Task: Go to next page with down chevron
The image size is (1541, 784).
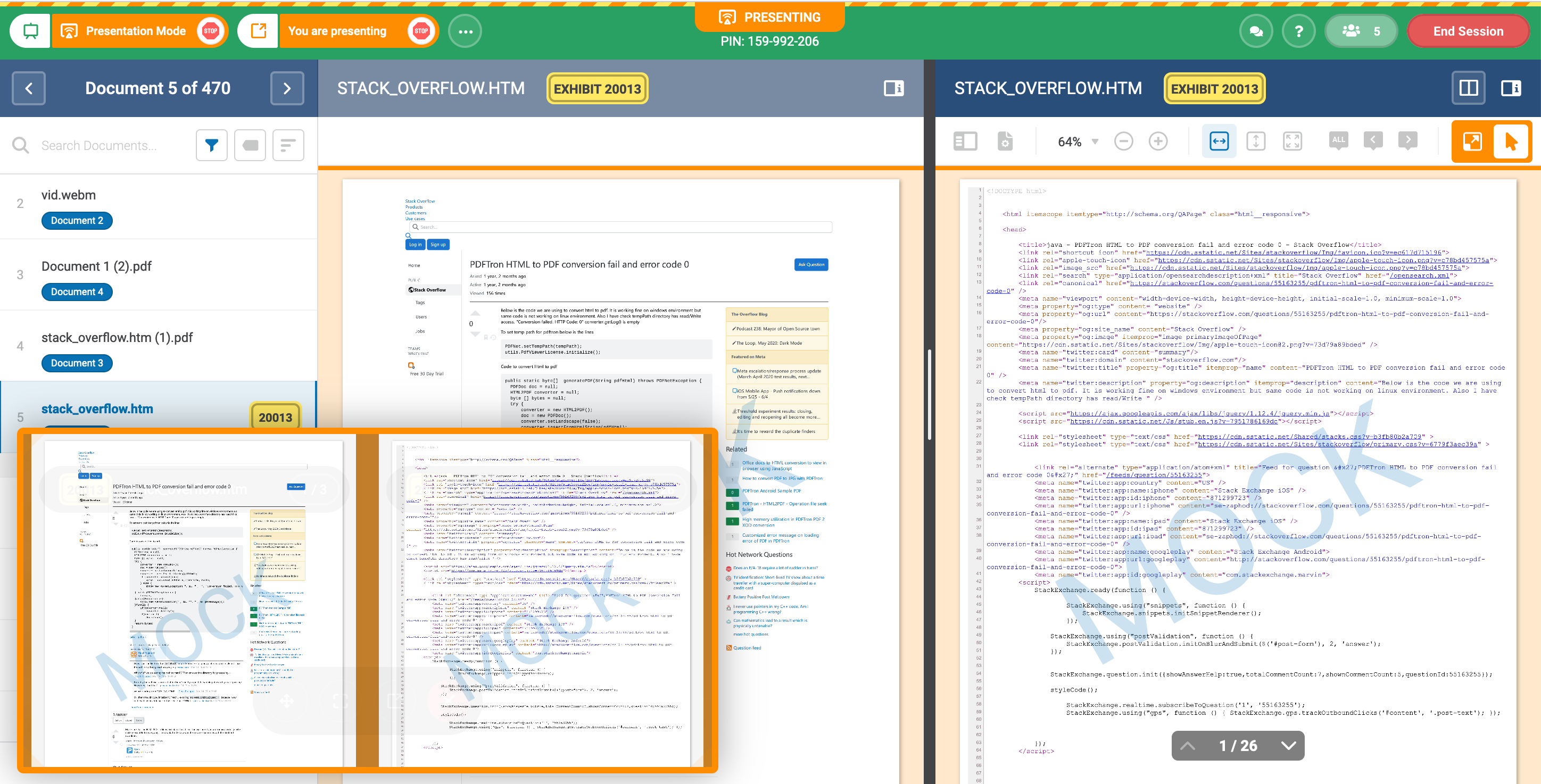Action: point(1289,746)
